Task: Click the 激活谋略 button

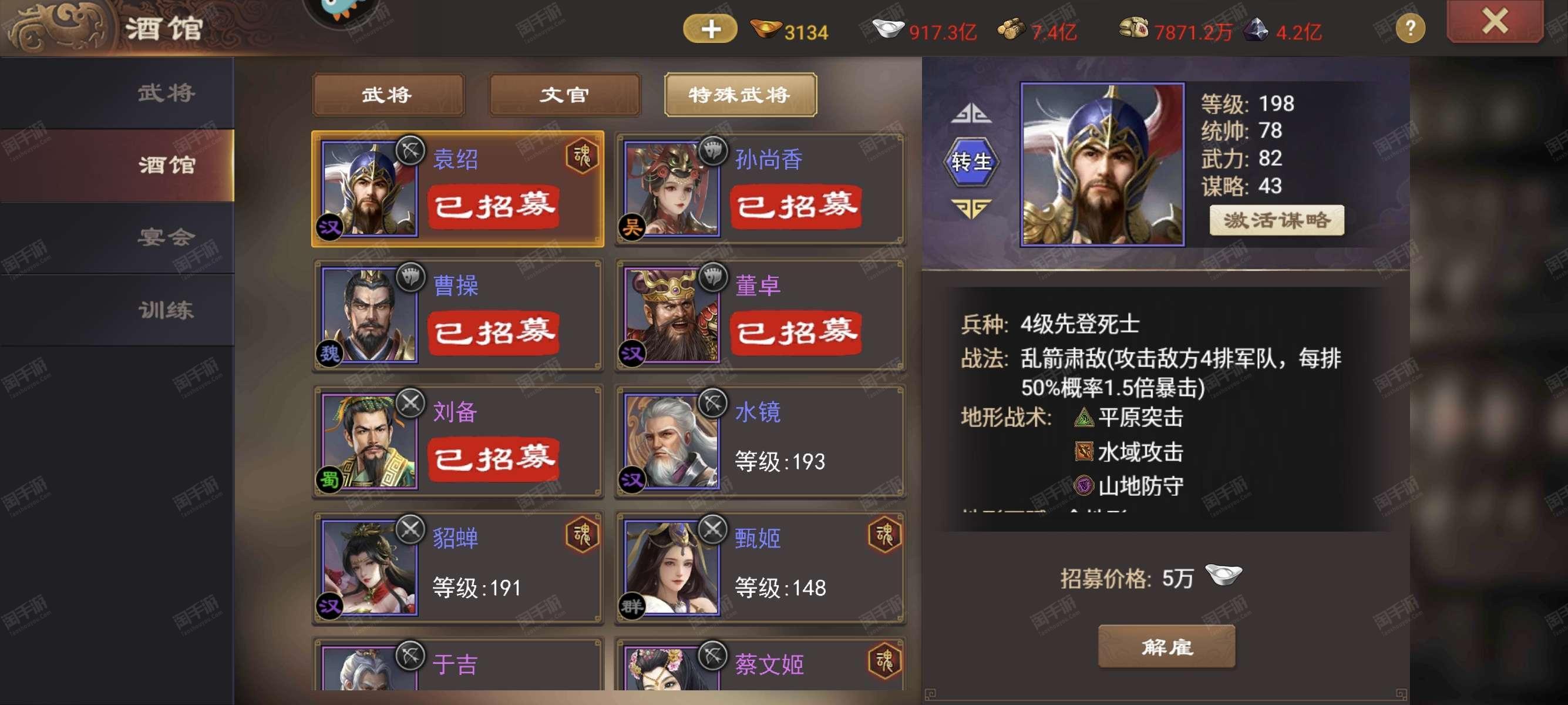Action: [1277, 220]
